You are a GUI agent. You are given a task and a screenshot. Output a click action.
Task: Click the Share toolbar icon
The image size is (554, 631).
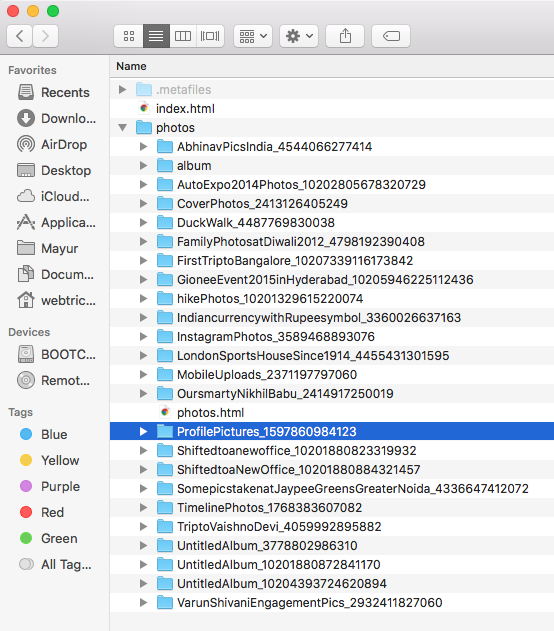pos(345,36)
